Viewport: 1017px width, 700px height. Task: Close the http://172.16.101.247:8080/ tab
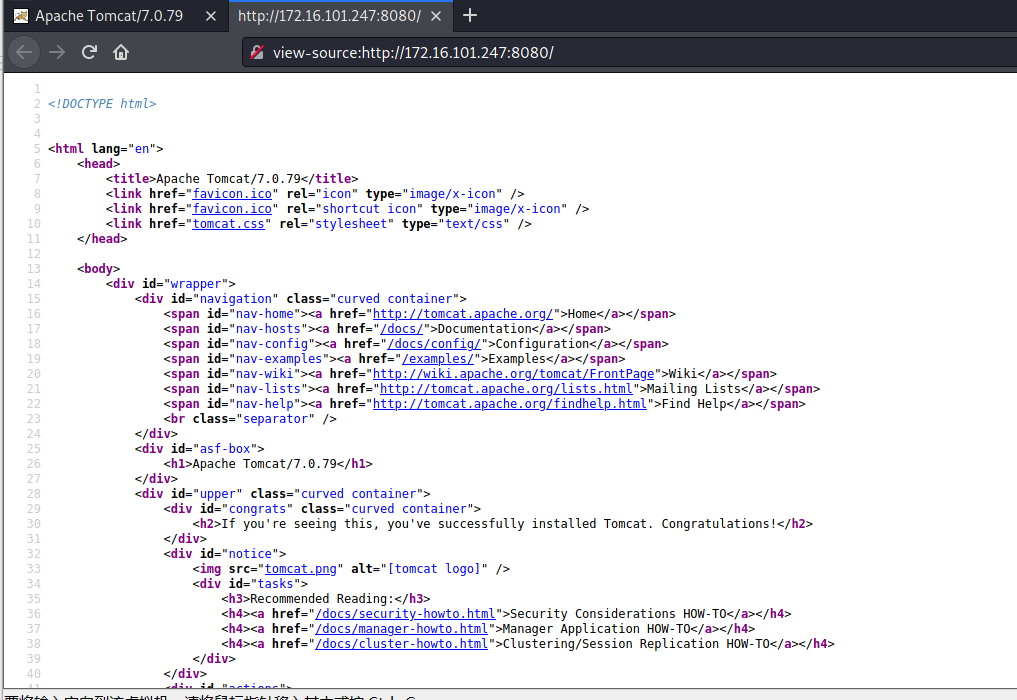tap(436, 16)
